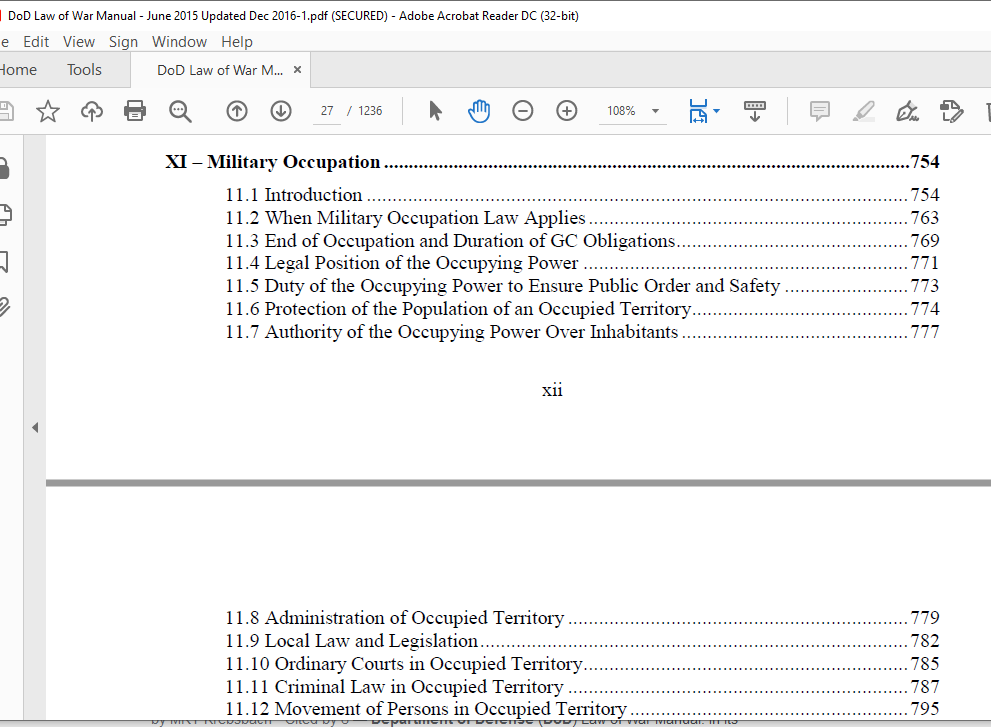The image size is (991, 727).
Task: Go to 11.4 Legal Position of Occupying Power
Action: (x=582, y=263)
